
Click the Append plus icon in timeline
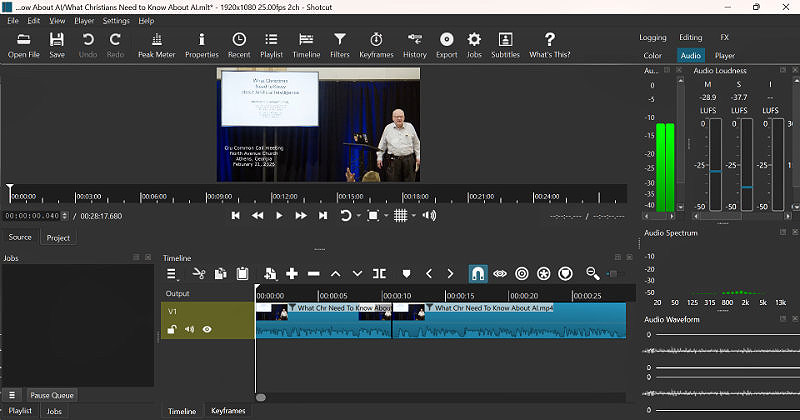click(292, 273)
